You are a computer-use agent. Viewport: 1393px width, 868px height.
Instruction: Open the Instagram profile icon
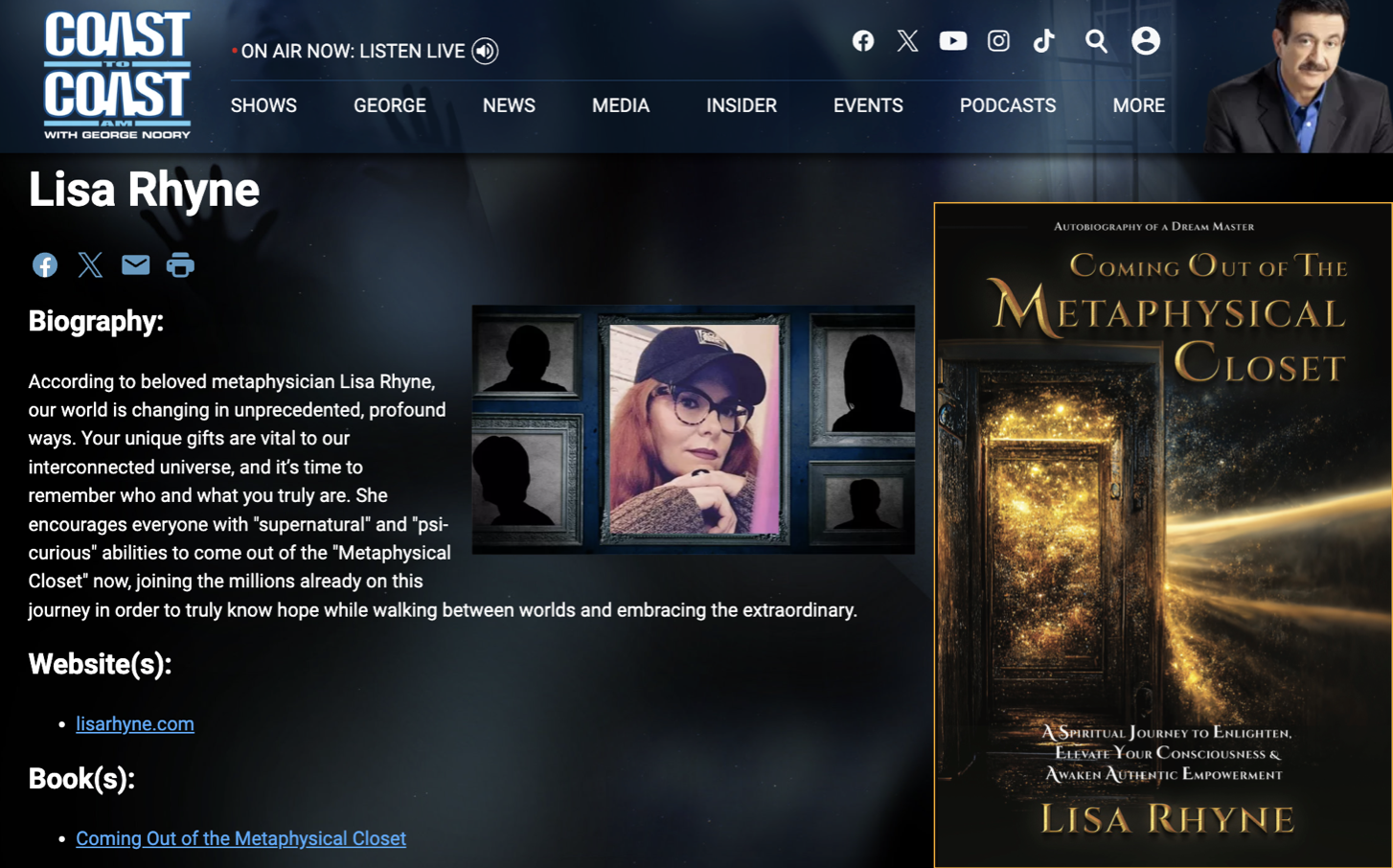point(998,41)
